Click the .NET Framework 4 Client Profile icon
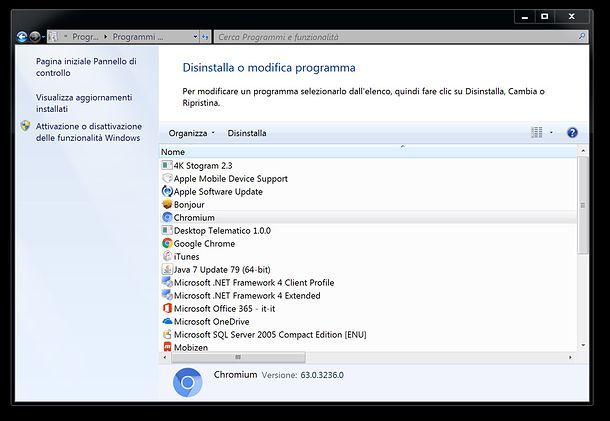610x421 pixels. click(x=167, y=282)
